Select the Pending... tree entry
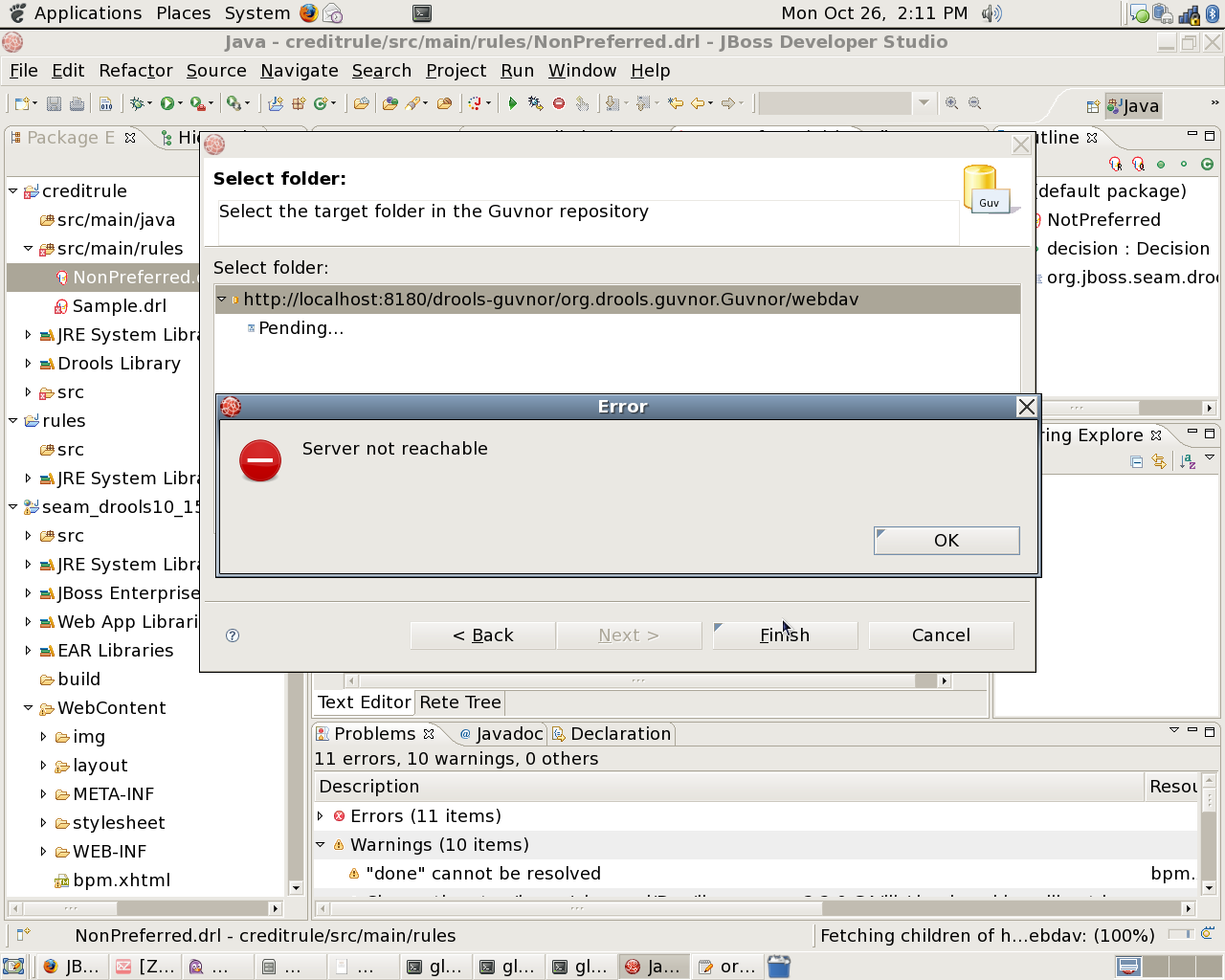 pos(301,328)
